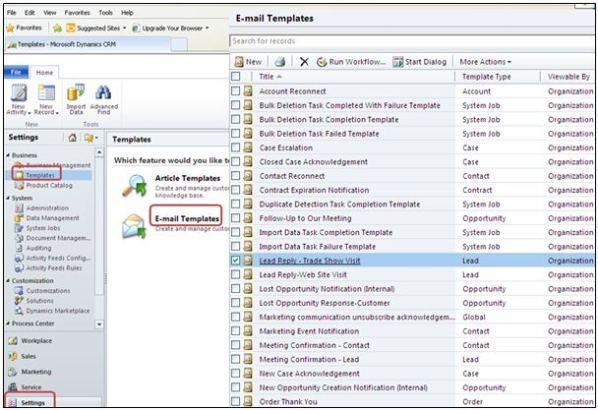598x410 pixels.
Task: Open the Article Templates magnifier icon
Action: pos(134,185)
